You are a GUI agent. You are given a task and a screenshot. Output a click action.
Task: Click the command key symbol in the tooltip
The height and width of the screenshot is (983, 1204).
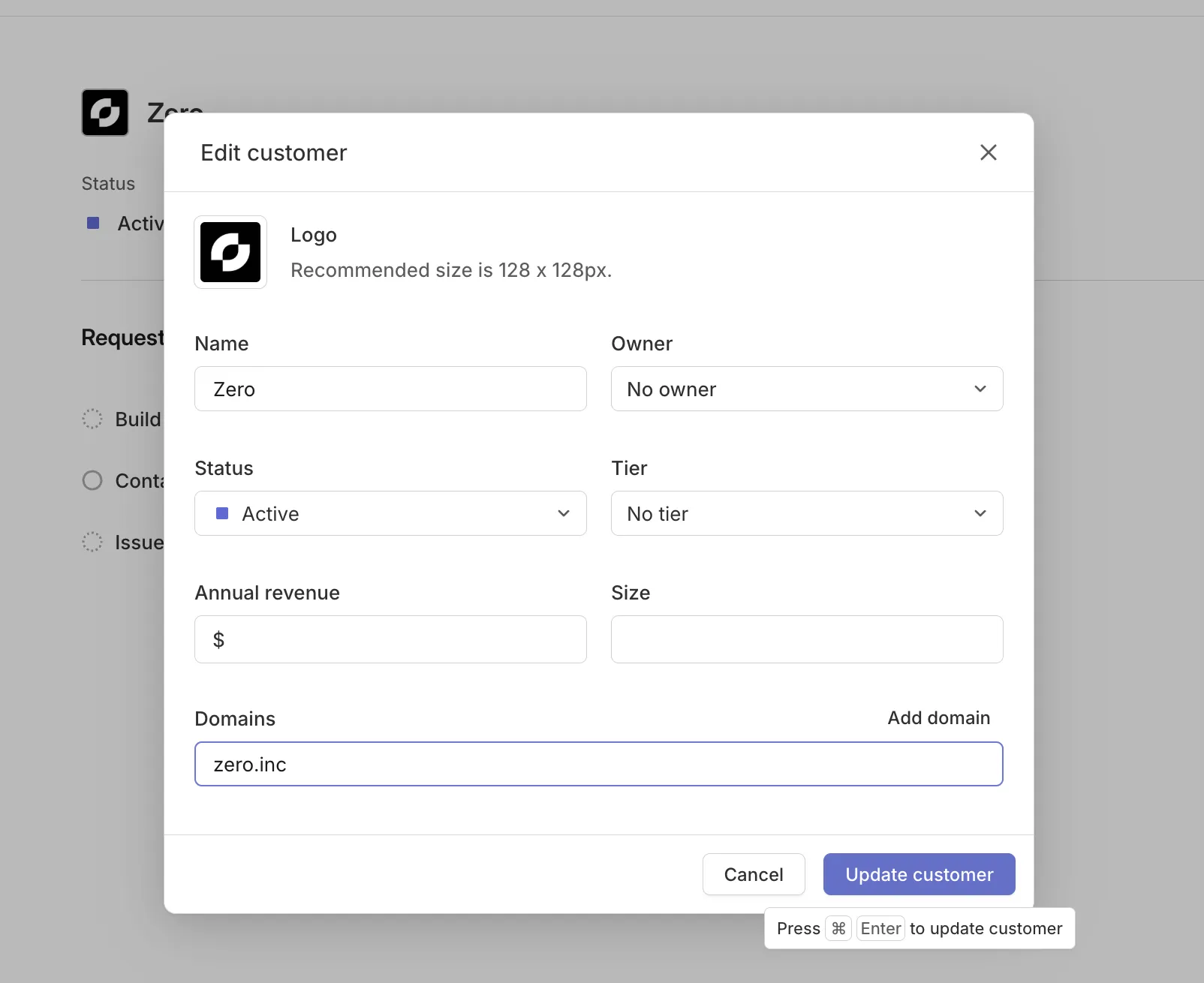click(x=838, y=928)
